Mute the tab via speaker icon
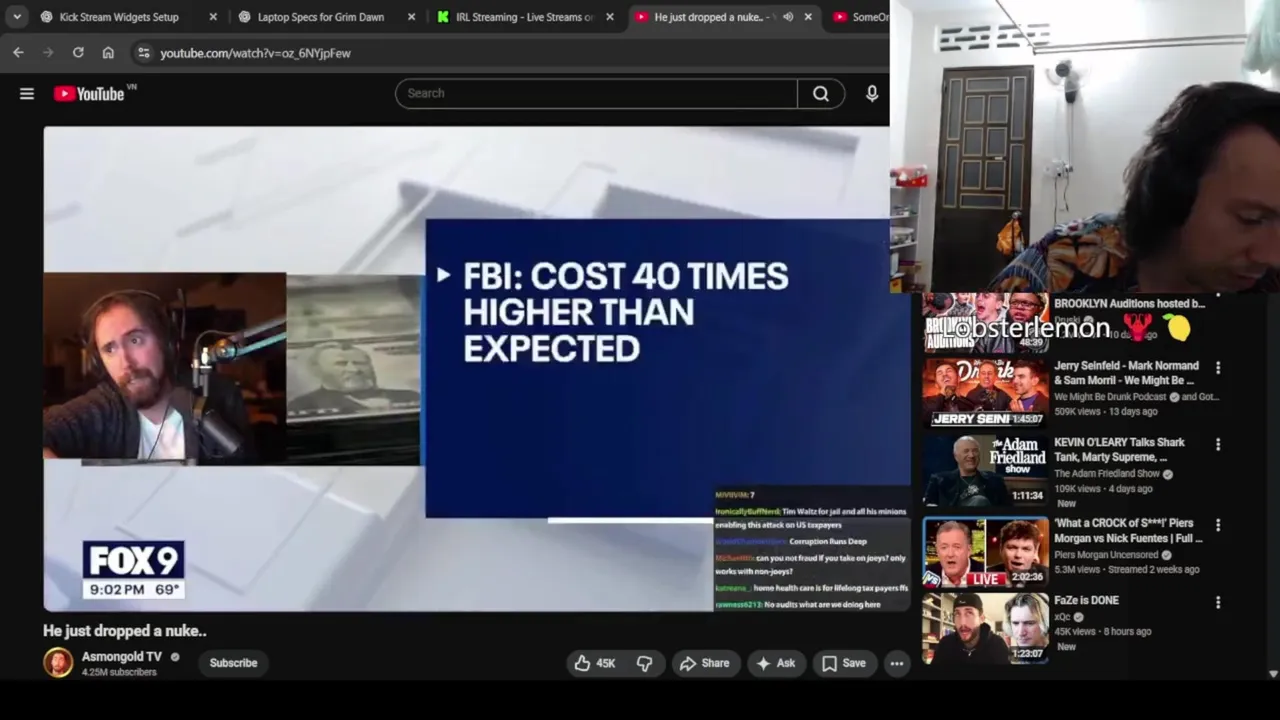 point(788,17)
